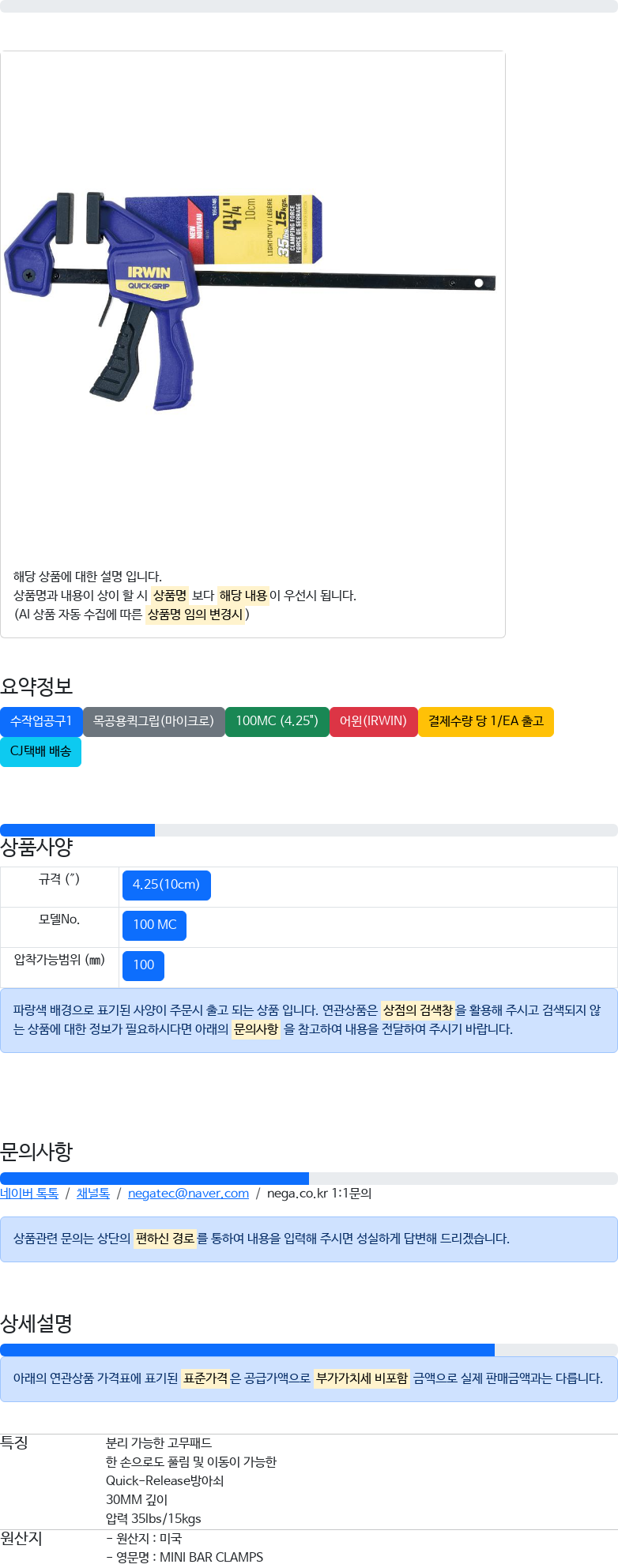Click the negatec@naver.com email link
The image size is (618, 1568).
coord(188,1193)
